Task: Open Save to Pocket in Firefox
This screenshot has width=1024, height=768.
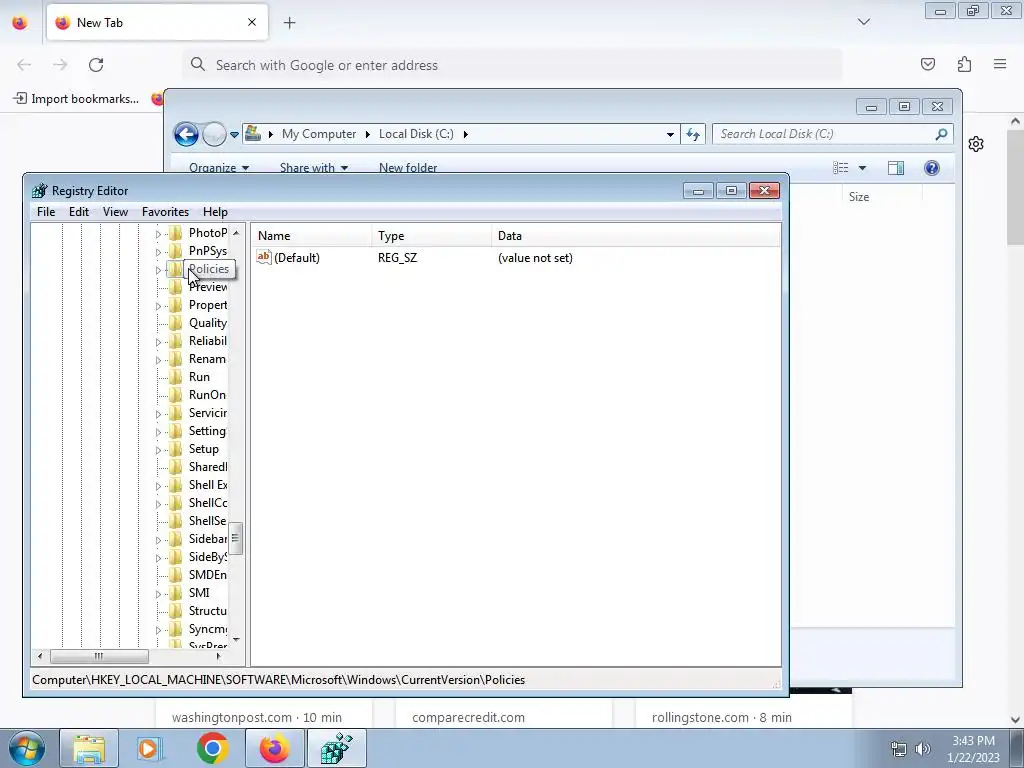Action: click(928, 64)
